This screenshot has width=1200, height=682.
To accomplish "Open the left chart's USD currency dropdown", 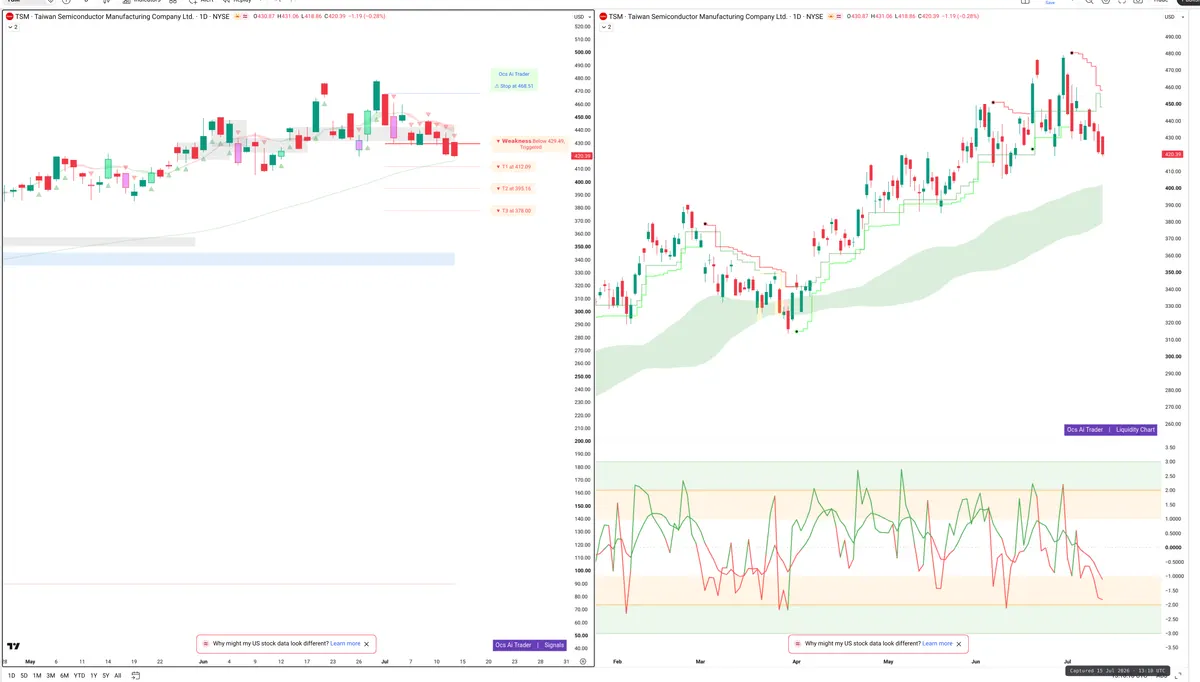I will click(x=580, y=17).
